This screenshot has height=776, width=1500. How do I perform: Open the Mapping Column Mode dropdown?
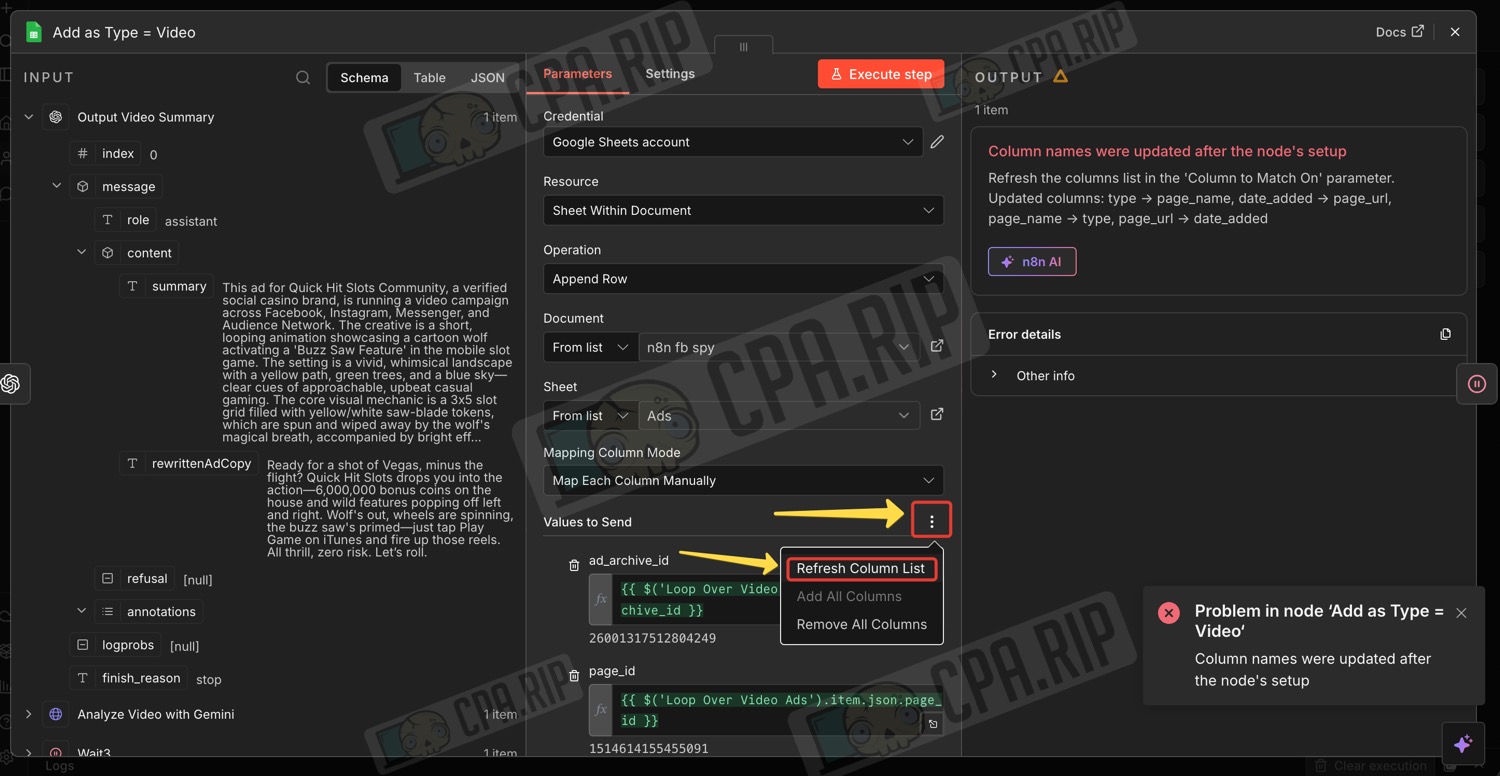(743, 481)
